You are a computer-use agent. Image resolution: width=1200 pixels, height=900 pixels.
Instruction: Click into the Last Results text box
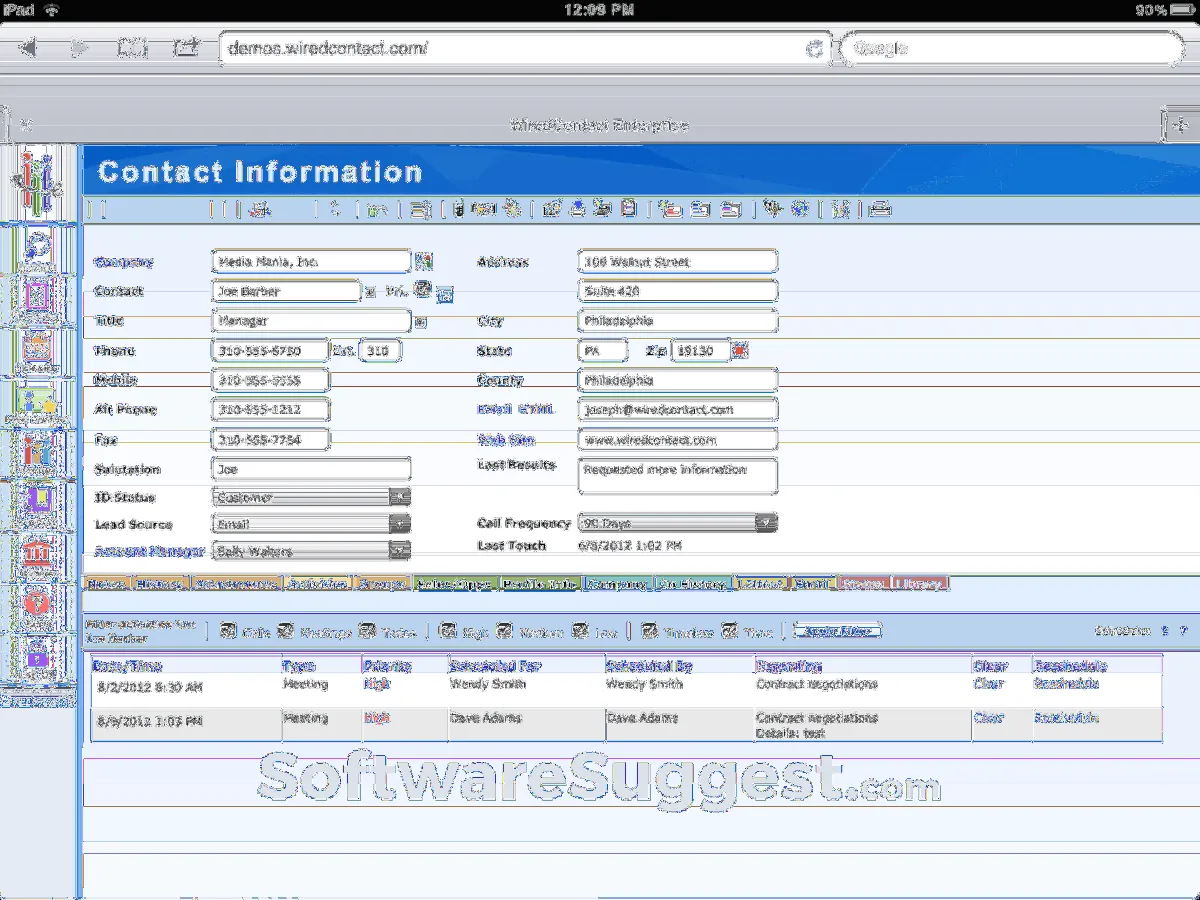(677, 476)
